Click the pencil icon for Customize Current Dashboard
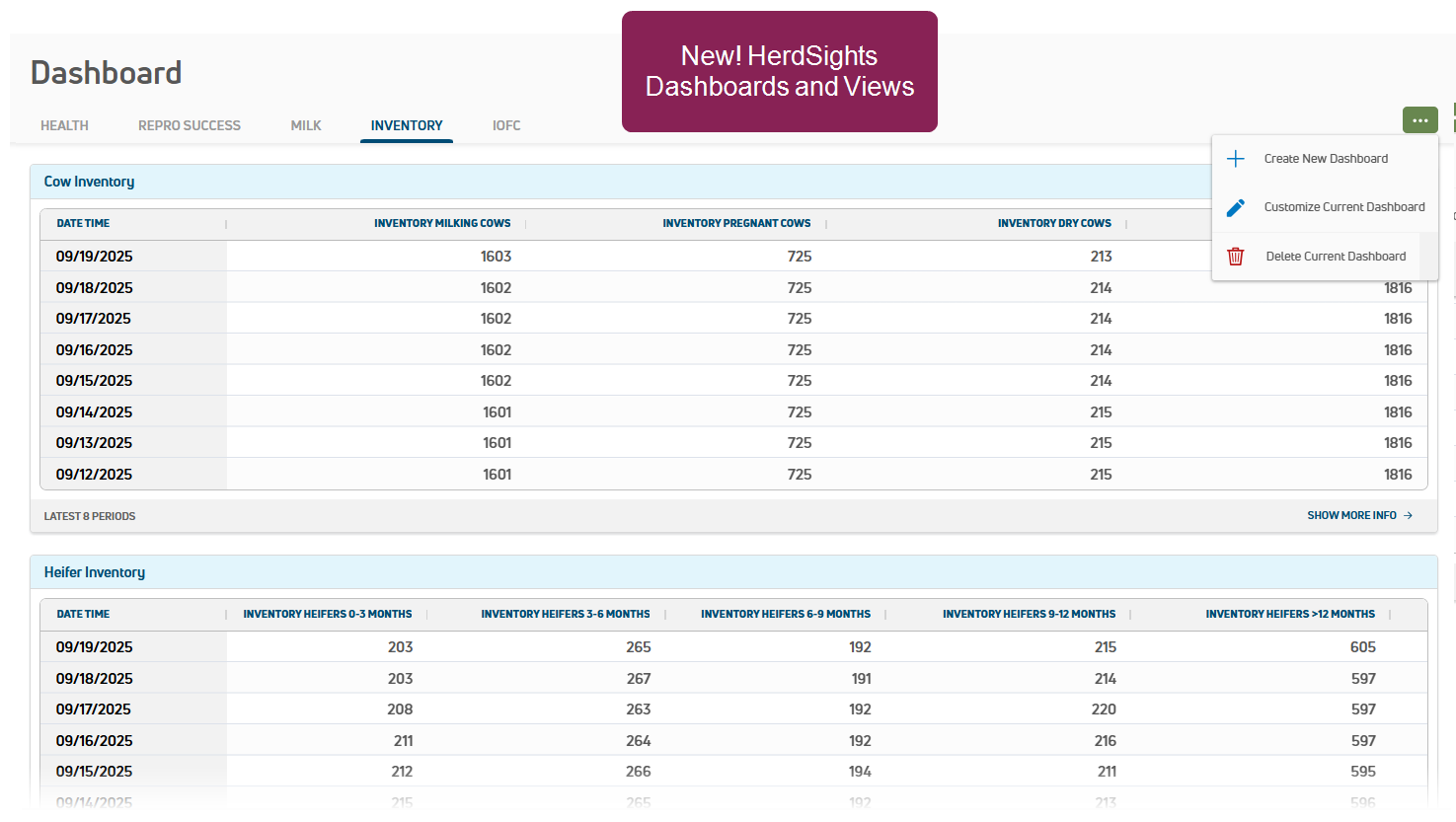Screen dimensions: 1456x822 click(1235, 207)
